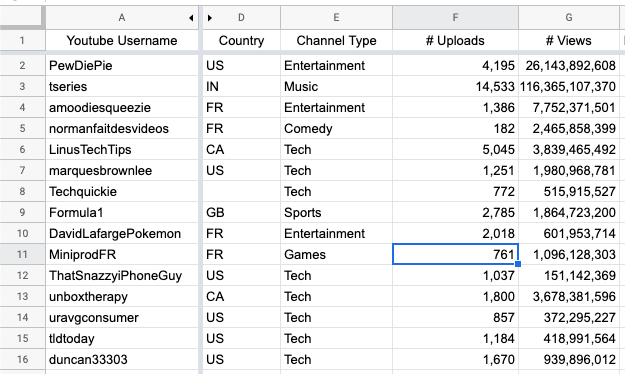Select the column F header

pos(455,18)
